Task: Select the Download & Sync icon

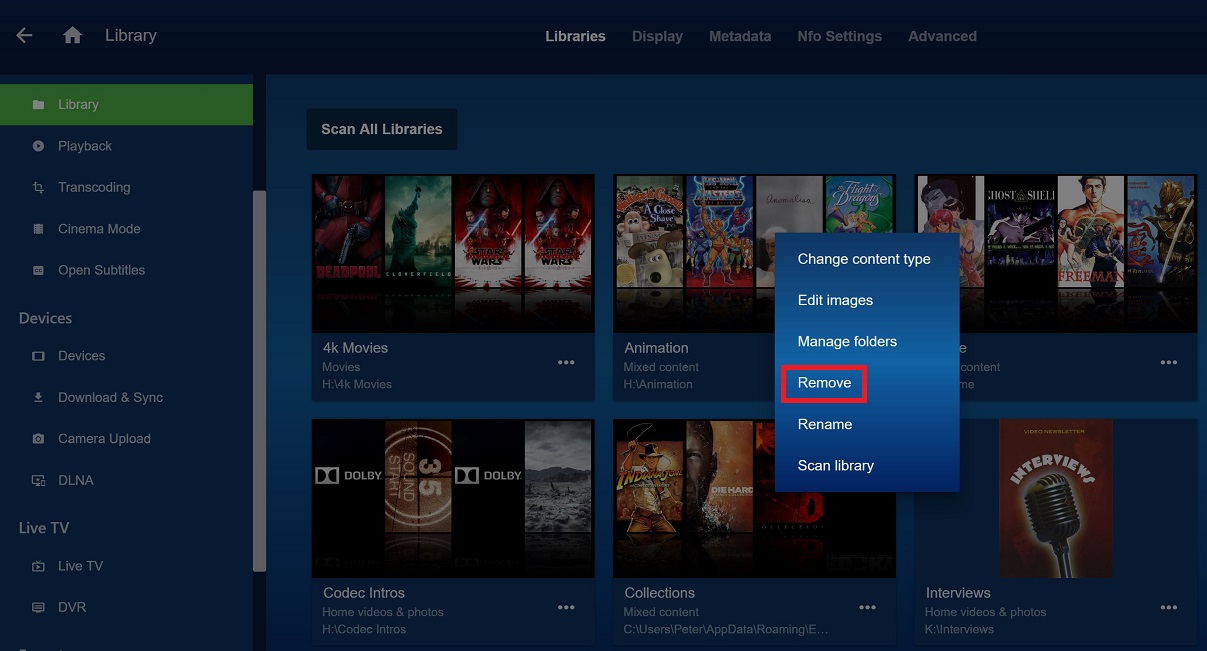Action: (x=38, y=397)
